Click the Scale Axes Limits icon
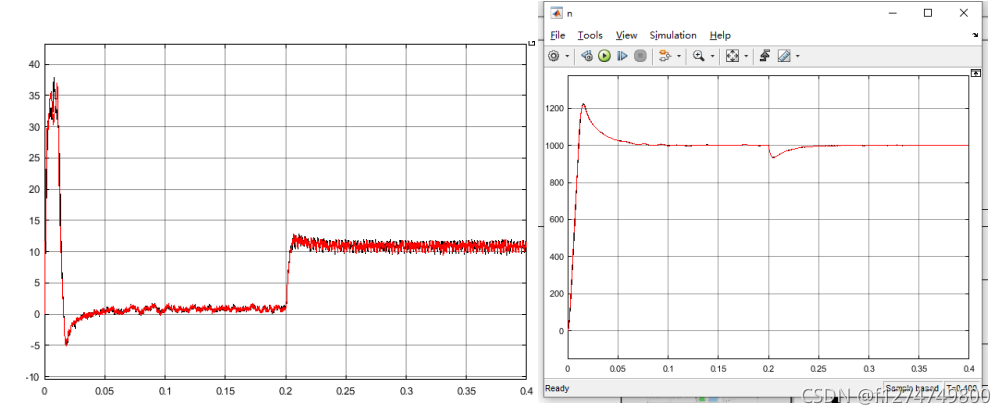This screenshot has height=414, width=1006. pos(732,56)
